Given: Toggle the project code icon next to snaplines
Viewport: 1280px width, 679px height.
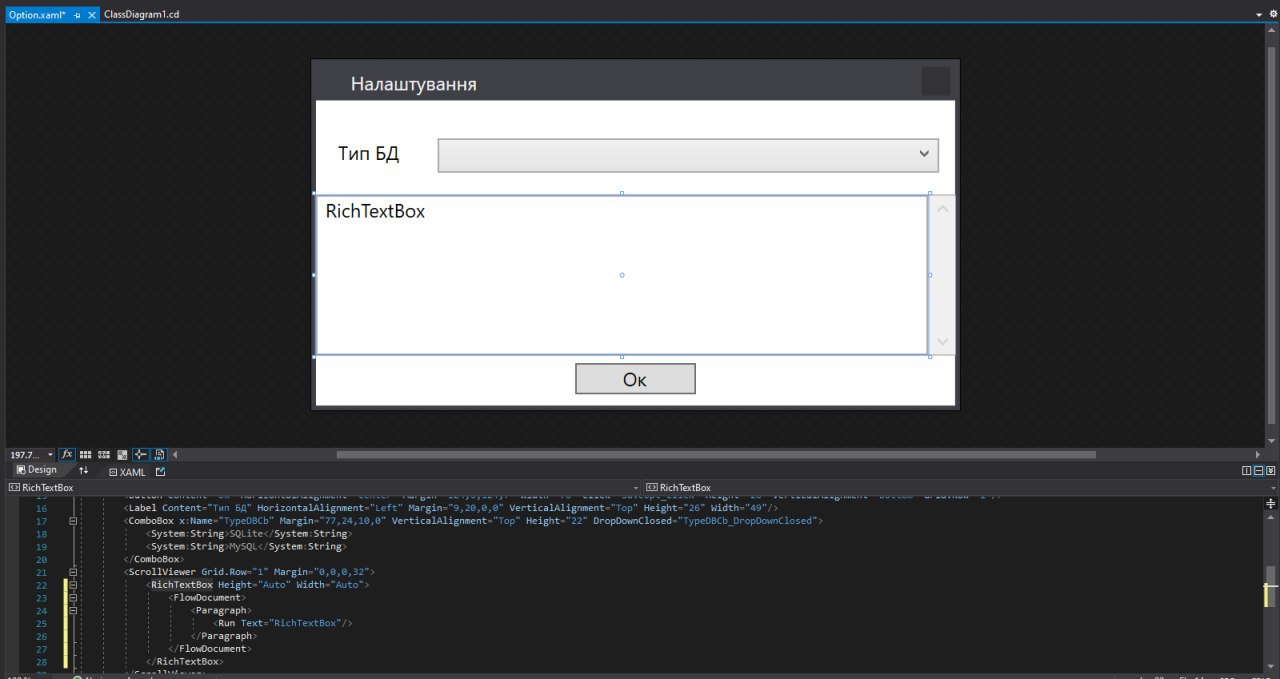Looking at the screenshot, I should pyautogui.click(x=159, y=454).
